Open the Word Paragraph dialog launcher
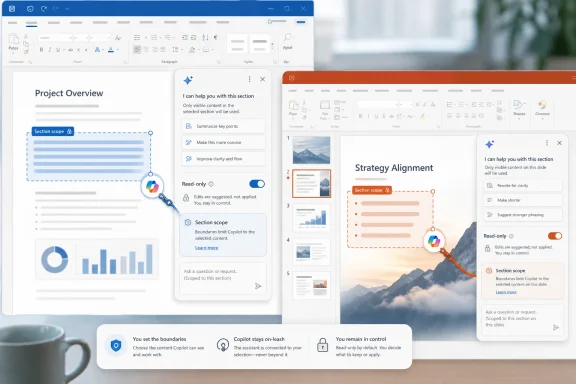The width and height of the screenshot is (576, 384). point(219,62)
